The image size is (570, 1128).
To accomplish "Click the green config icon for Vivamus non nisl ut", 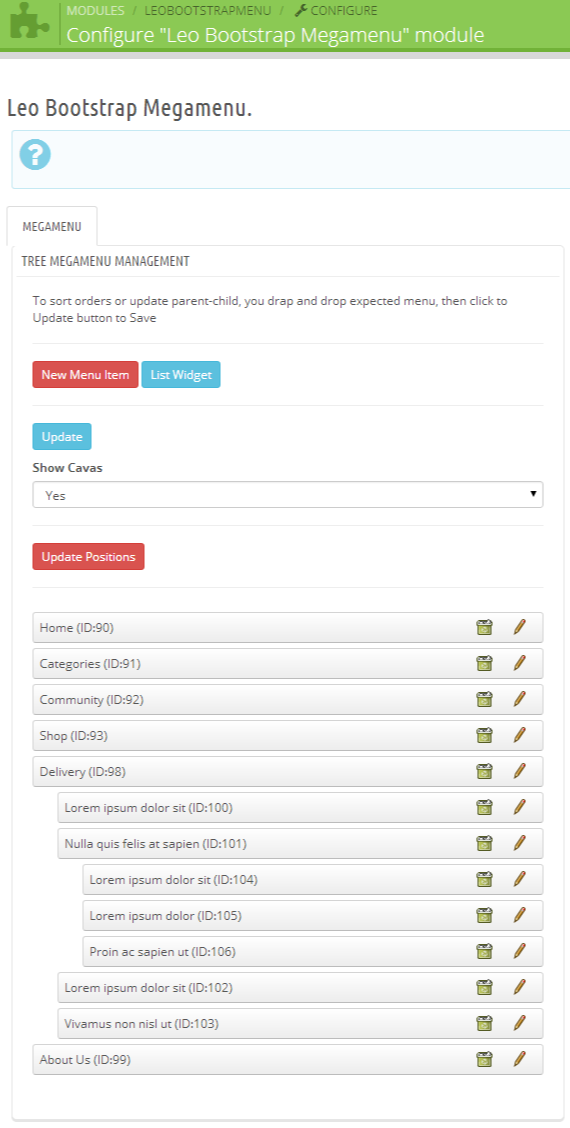I will coord(484,1023).
